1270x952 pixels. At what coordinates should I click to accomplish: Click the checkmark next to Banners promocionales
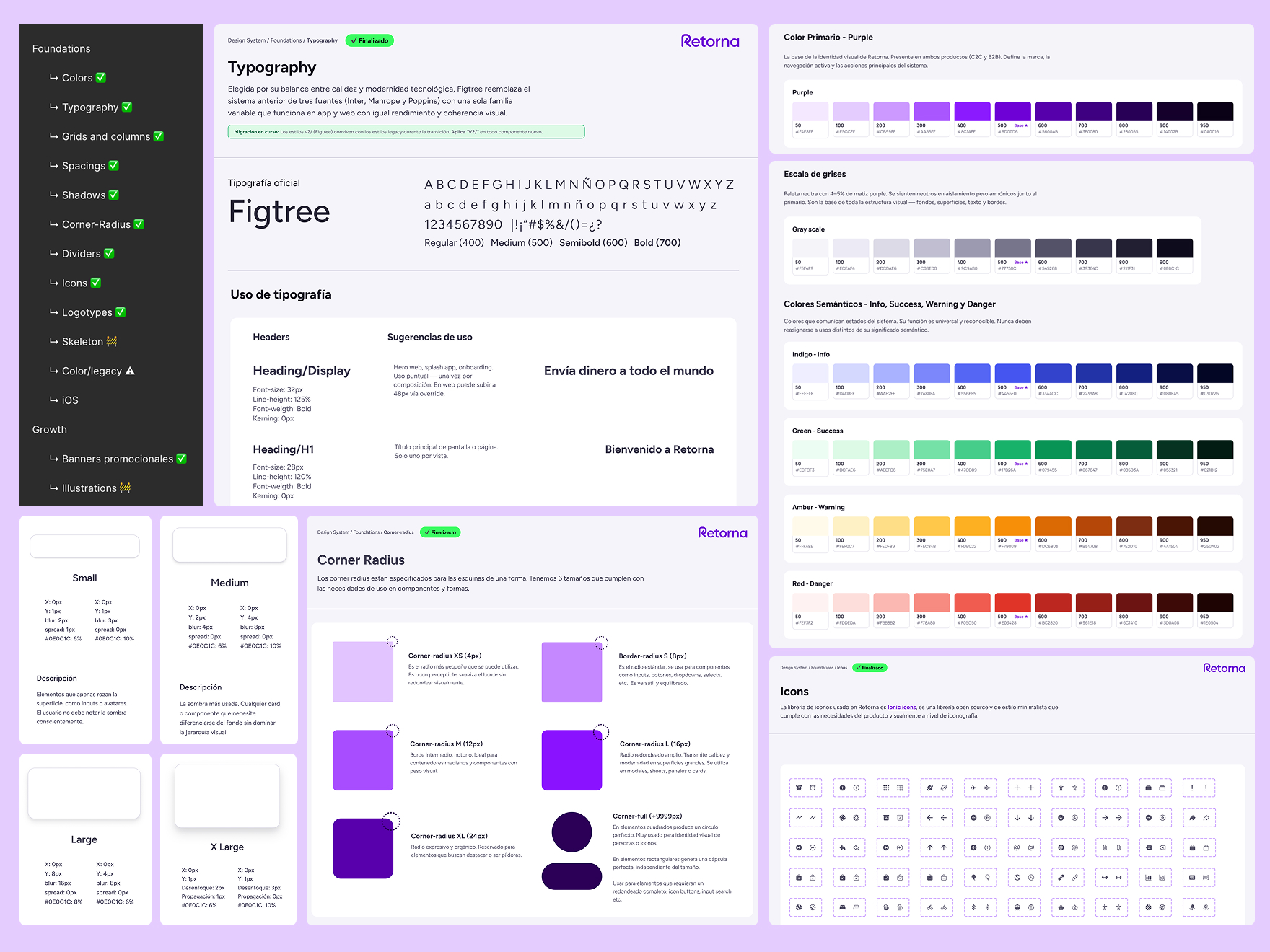[x=181, y=459]
